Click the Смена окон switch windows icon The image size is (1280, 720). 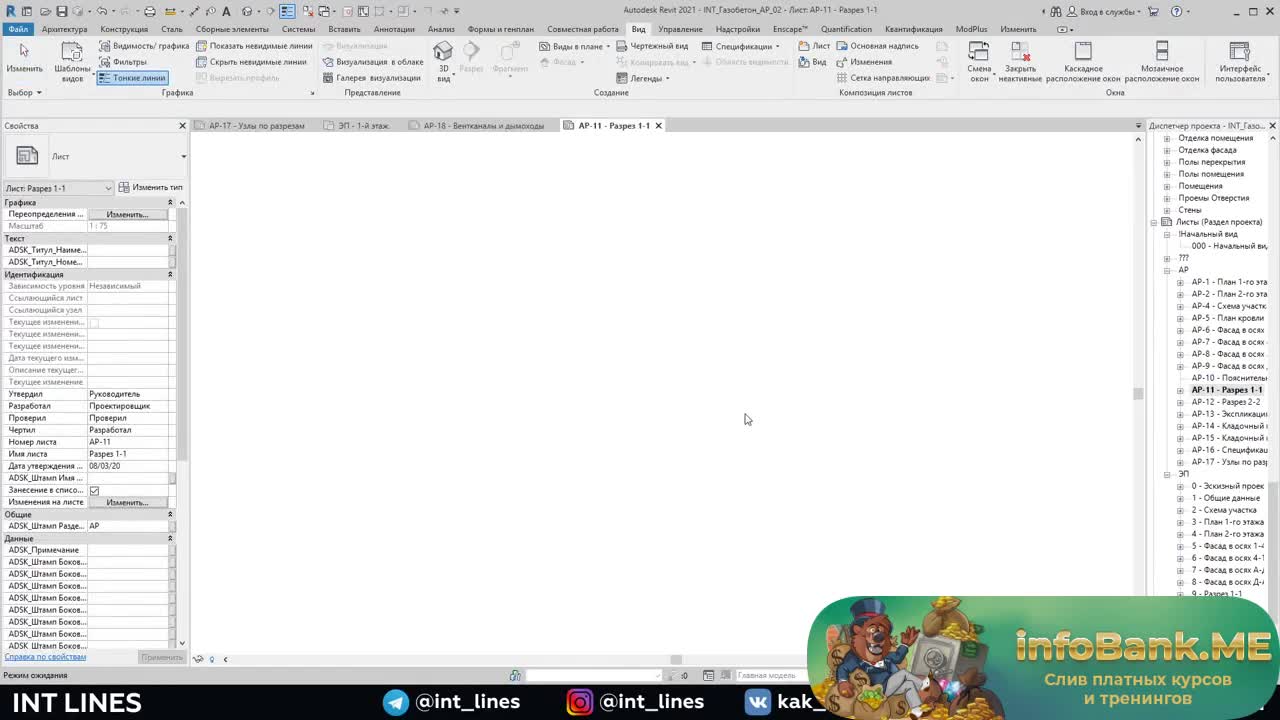pyautogui.click(x=979, y=58)
